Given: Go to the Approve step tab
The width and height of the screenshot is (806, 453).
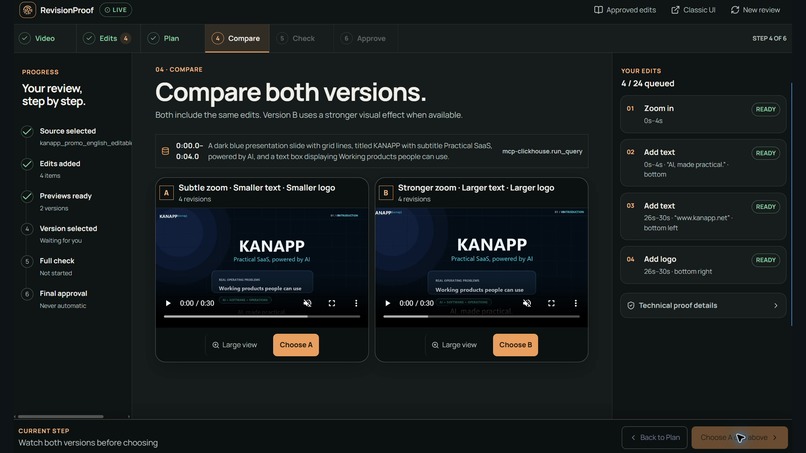Looking at the screenshot, I should click(x=365, y=38).
